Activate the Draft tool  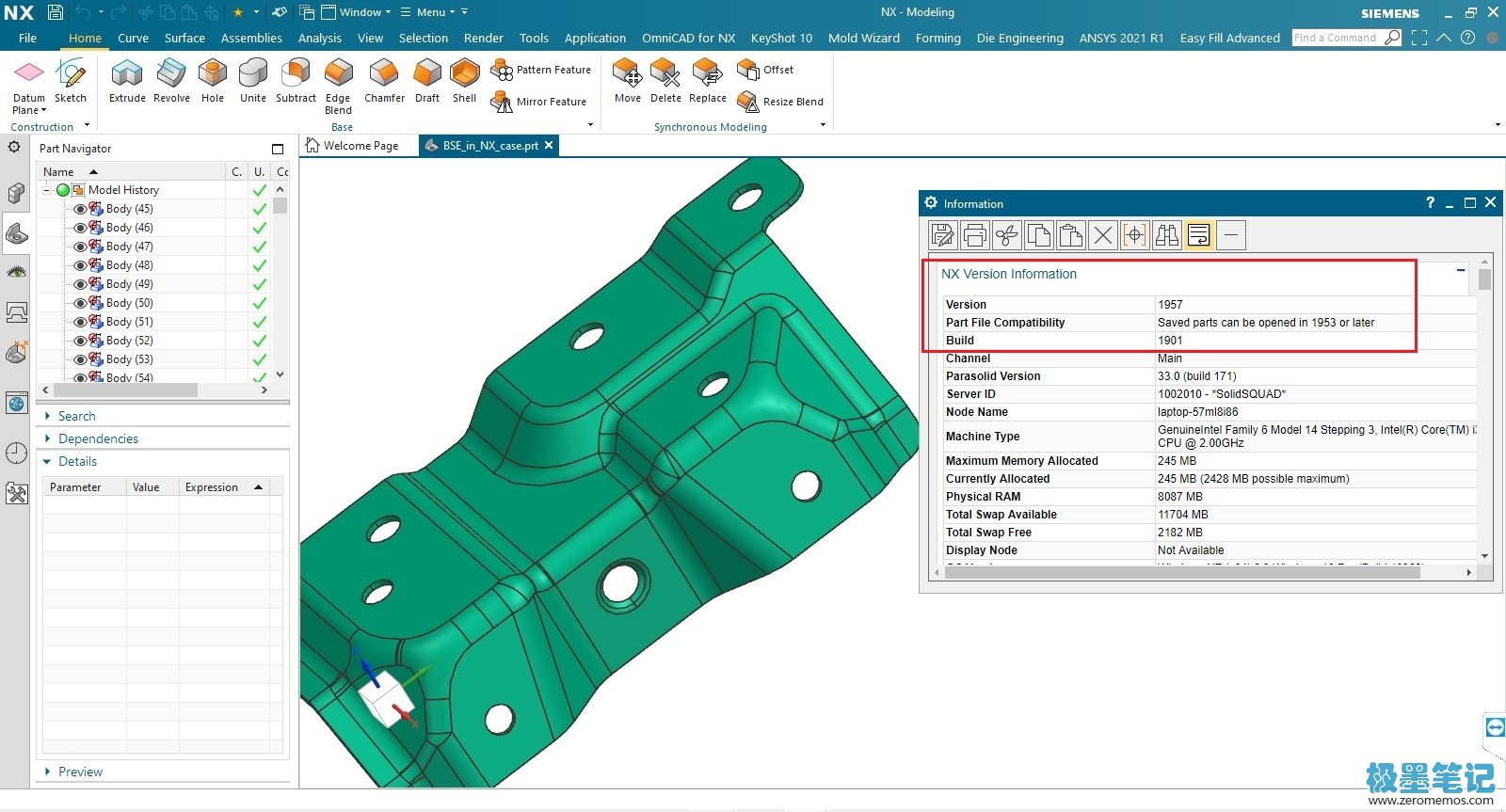427,81
